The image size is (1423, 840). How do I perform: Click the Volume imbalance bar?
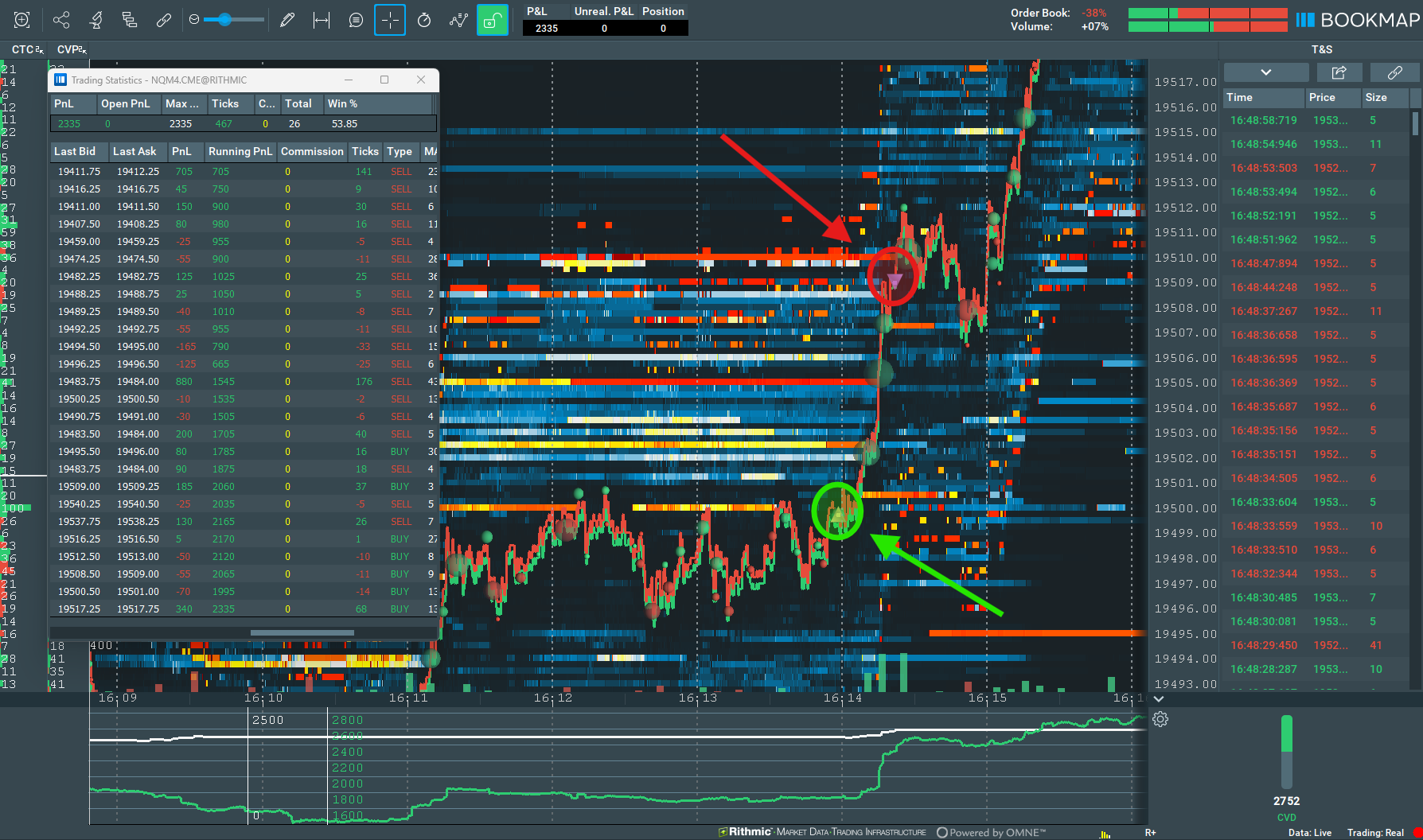click(x=1207, y=27)
